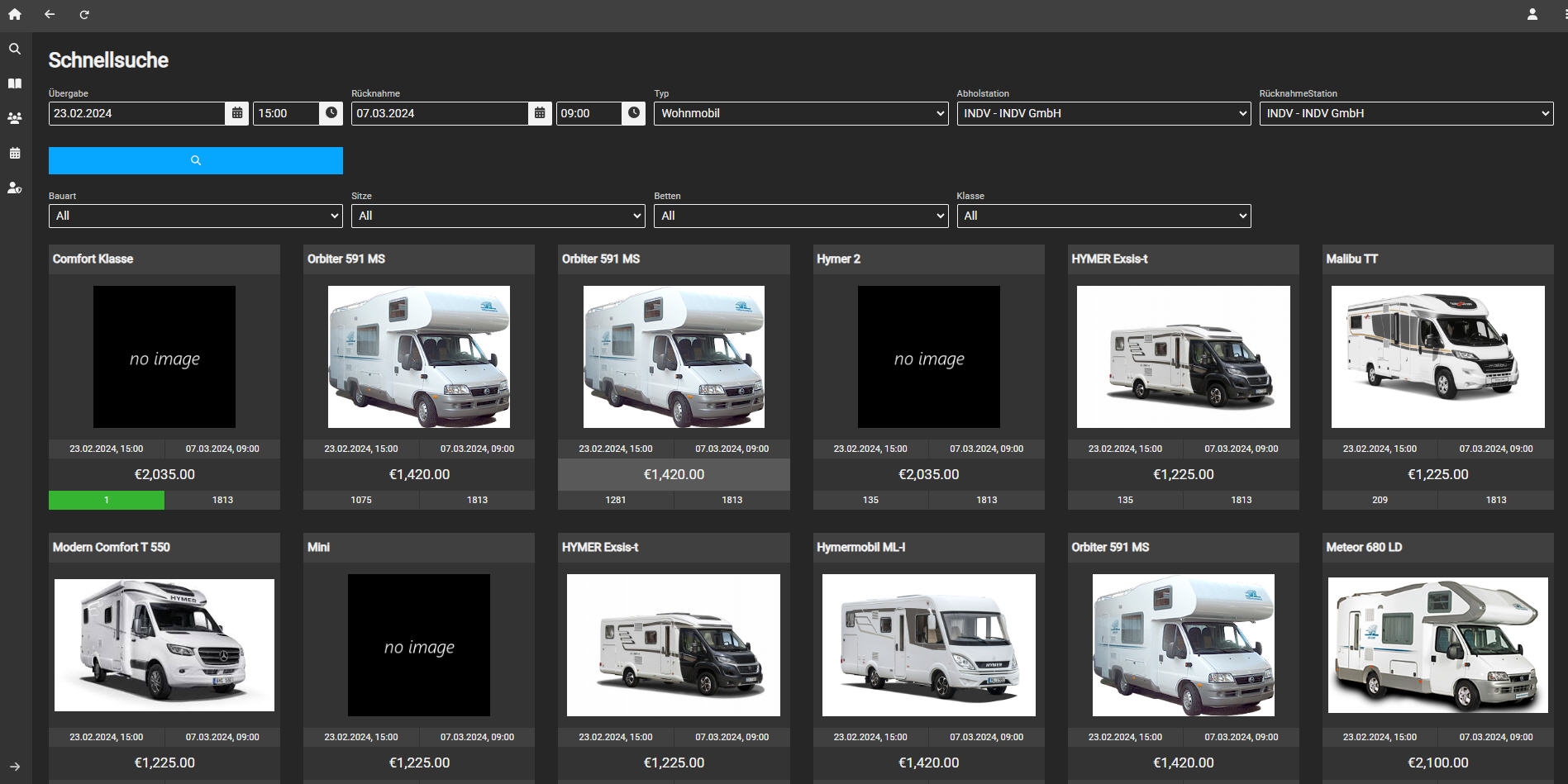Open the customers group icon in sidebar
This screenshot has height=784, width=1568.
pos(15,118)
